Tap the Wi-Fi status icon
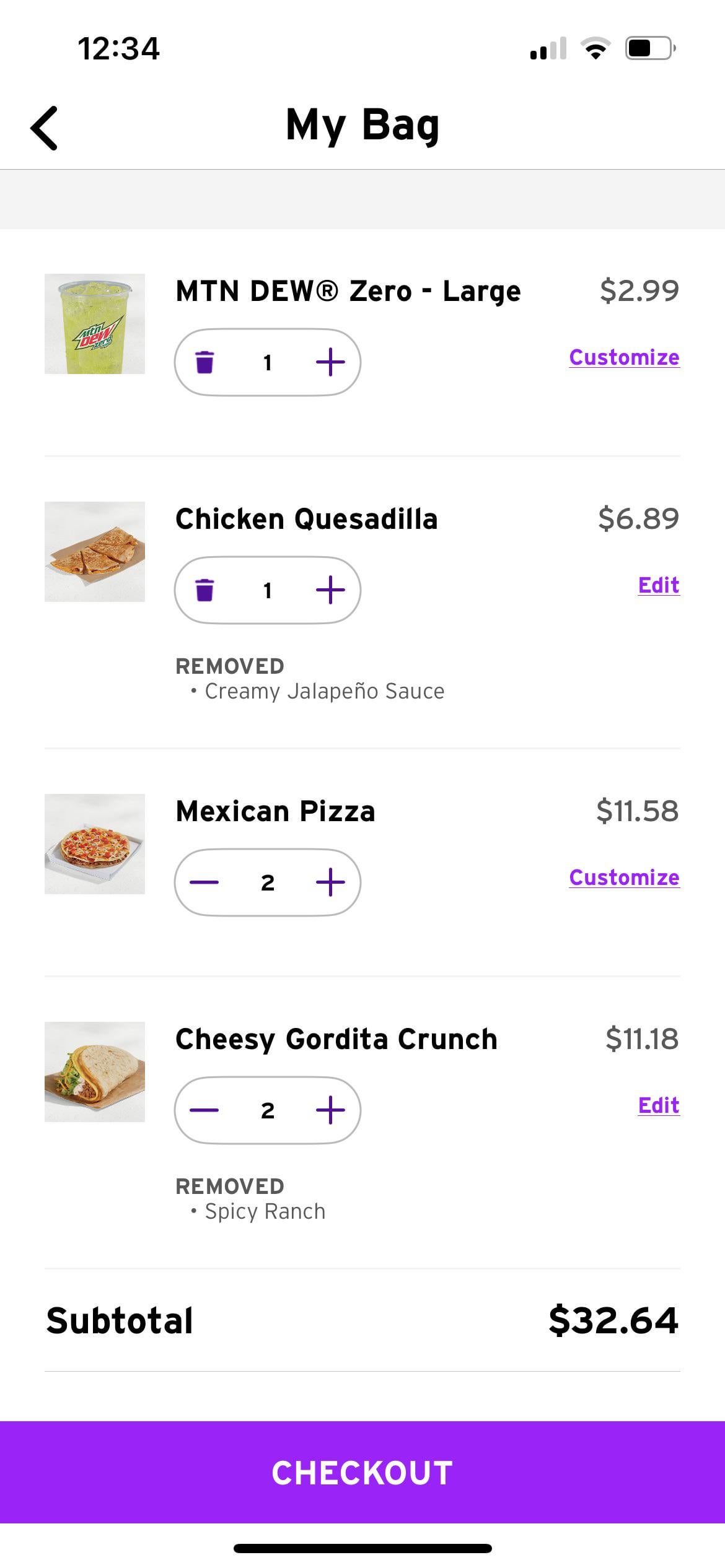The width and height of the screenshot is (725, 1568). [595, 48]
